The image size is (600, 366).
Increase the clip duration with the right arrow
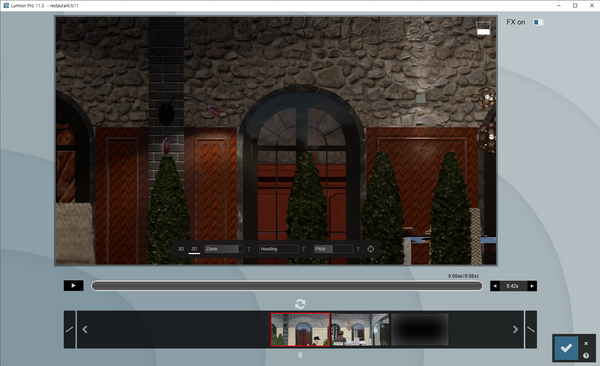pos(532,286)
